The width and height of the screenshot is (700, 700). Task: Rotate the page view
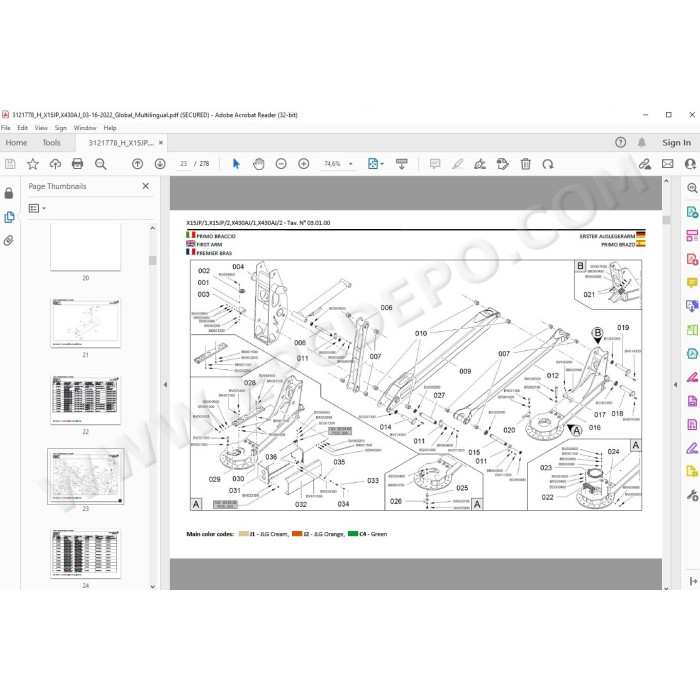[x=548, y=164]
